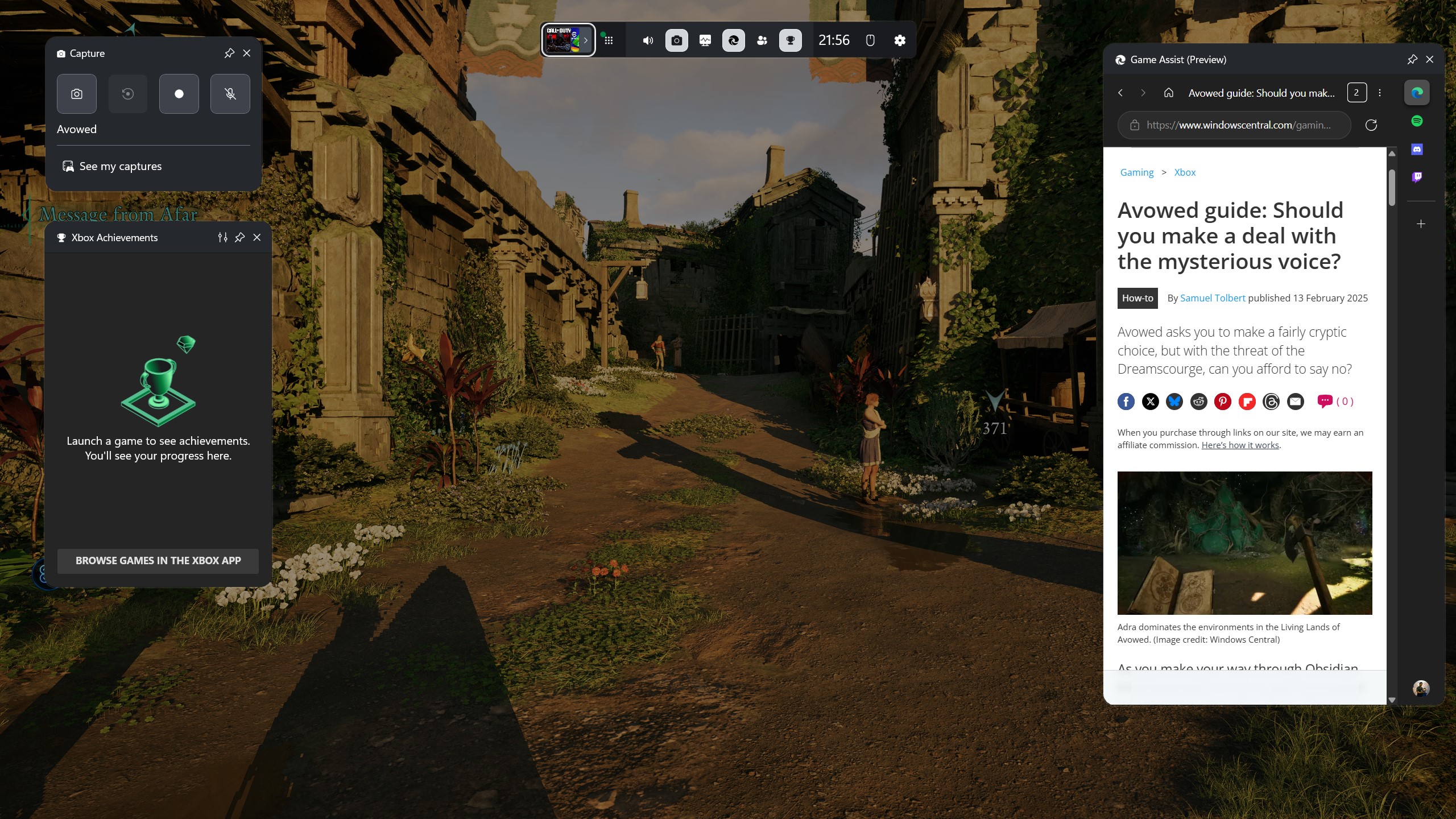This screenshot has width=1456, height=819.
Task: Click the Game Assist Copilot icon
Action: click(x=1417, y=92)
